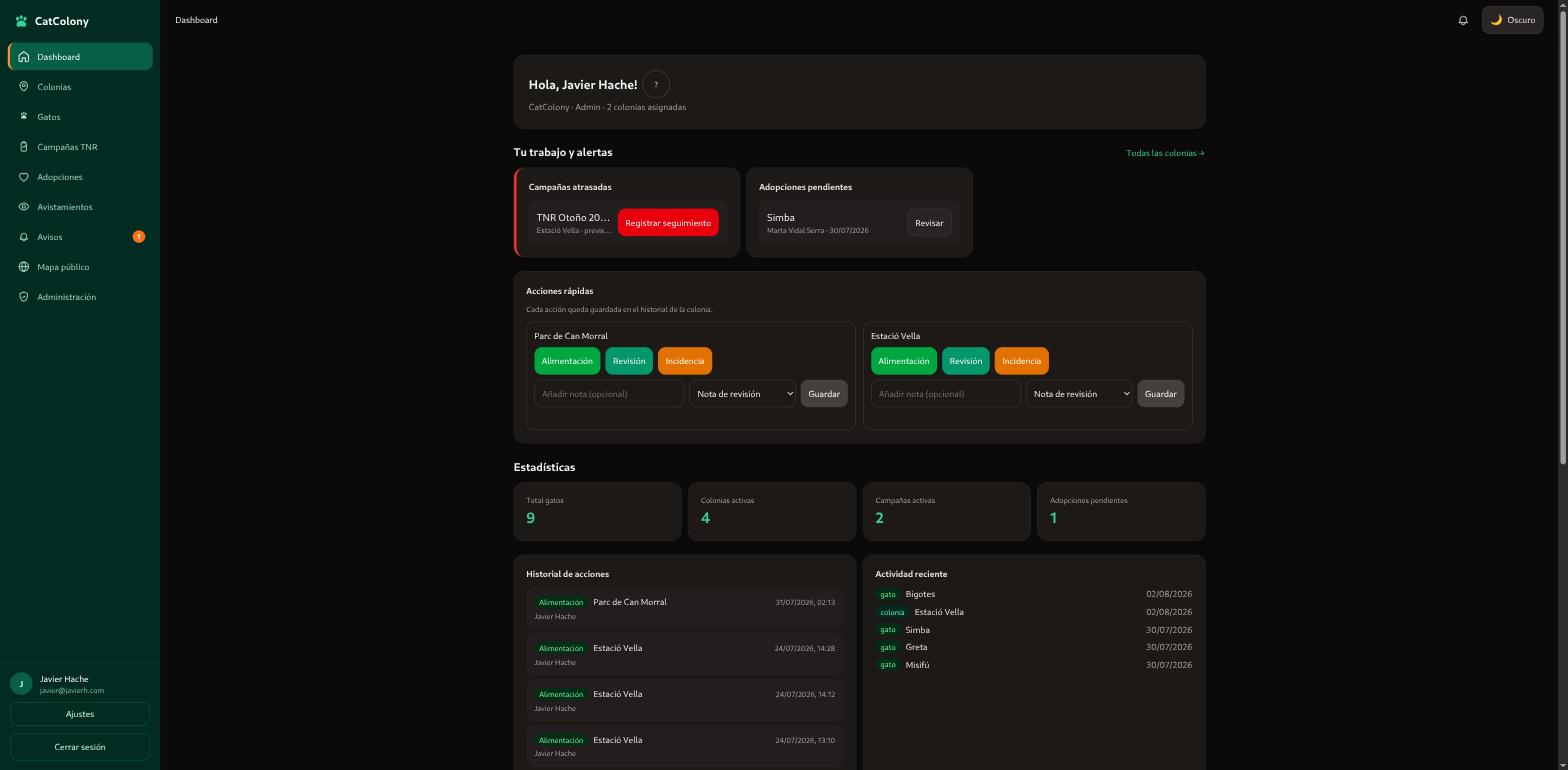This screenshot has width=1568, height=770.
Task: Click history entry dated 24/07/2026, 14:12
Action: (x=684, y=701)
